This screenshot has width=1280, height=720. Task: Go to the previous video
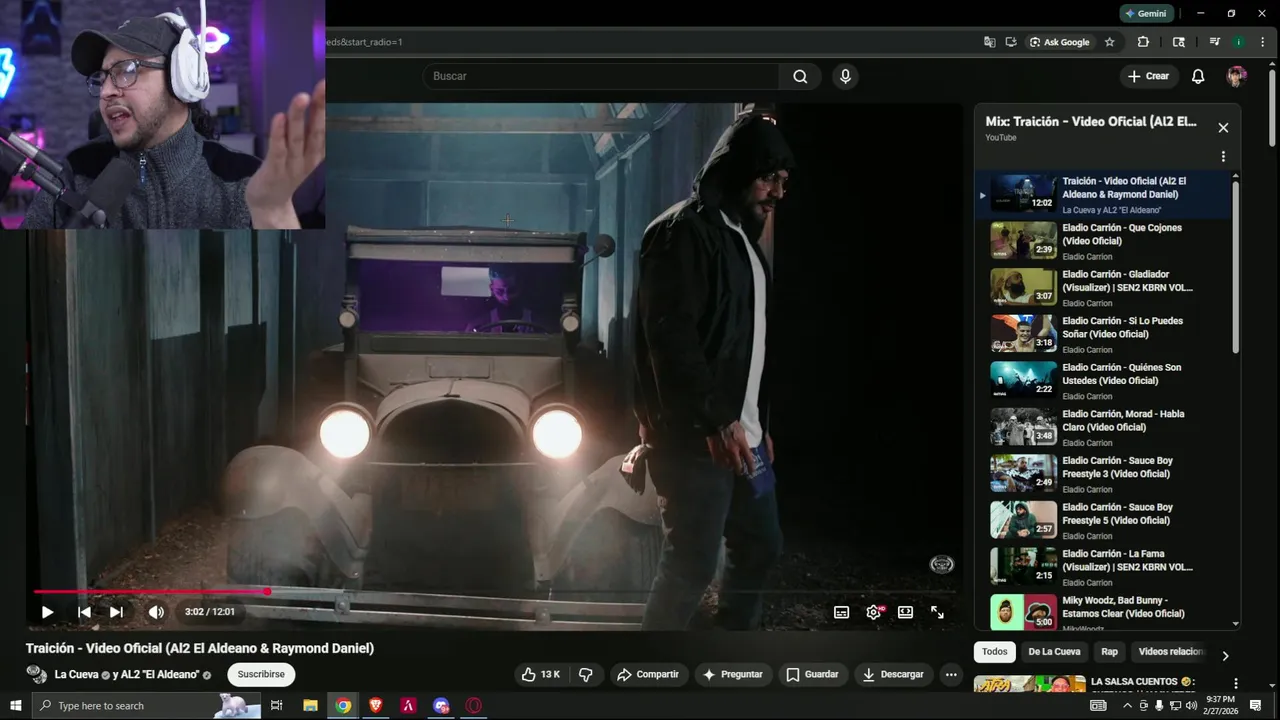click(x=84, y=612)
